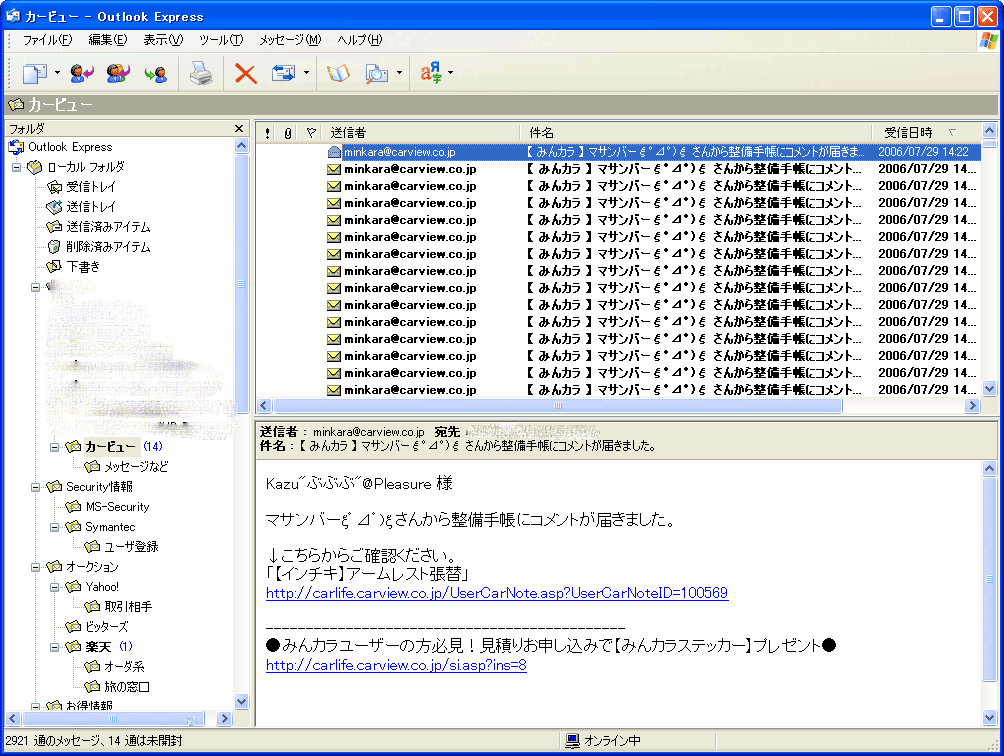Click the folder pane scroll right arrow
This screenshot has height=756, width=1004.
click(x=224, y=719)
